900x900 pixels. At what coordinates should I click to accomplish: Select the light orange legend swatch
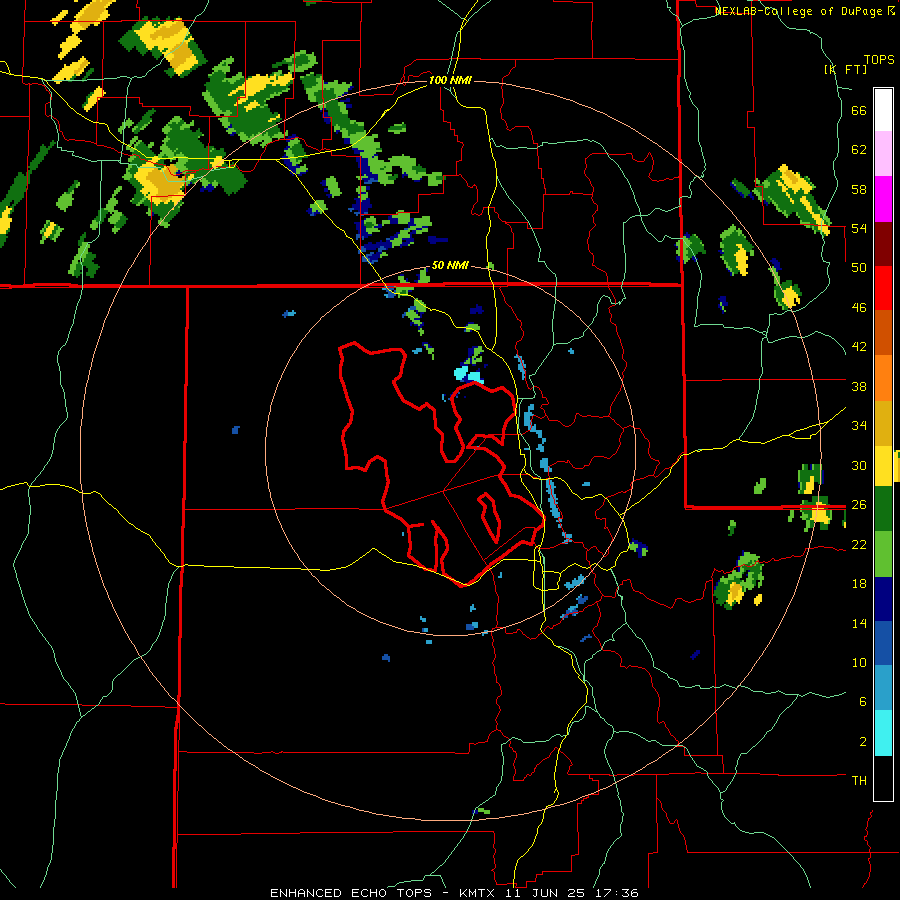click(883, 378)
